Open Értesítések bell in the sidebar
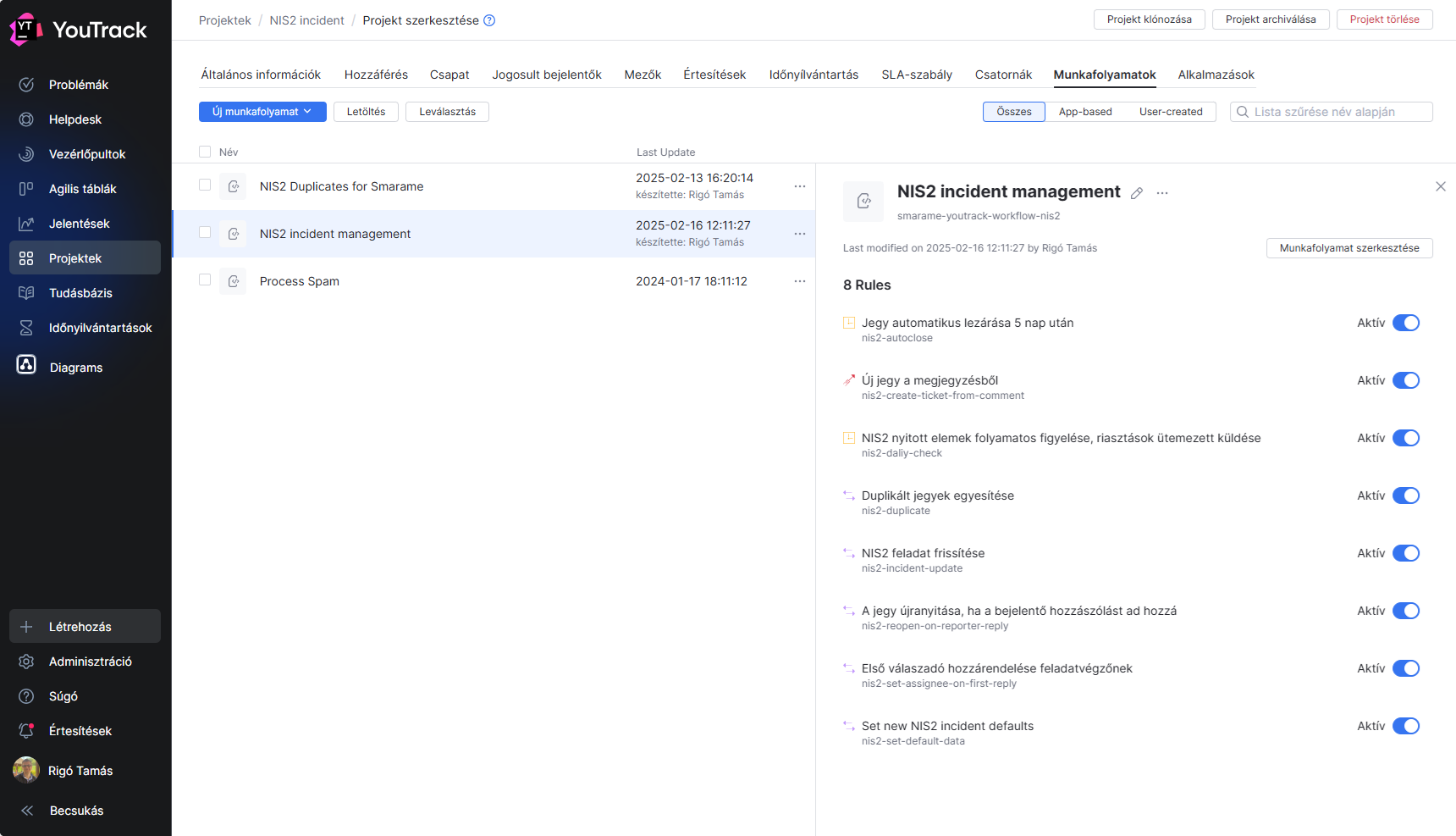This screenshot has height=836, width=1456. (x=80, y=731)
